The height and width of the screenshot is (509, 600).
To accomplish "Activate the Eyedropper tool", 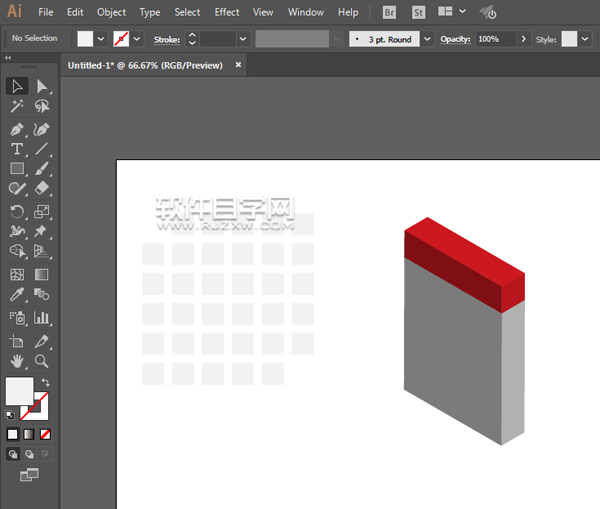I will tap(17, 295).
